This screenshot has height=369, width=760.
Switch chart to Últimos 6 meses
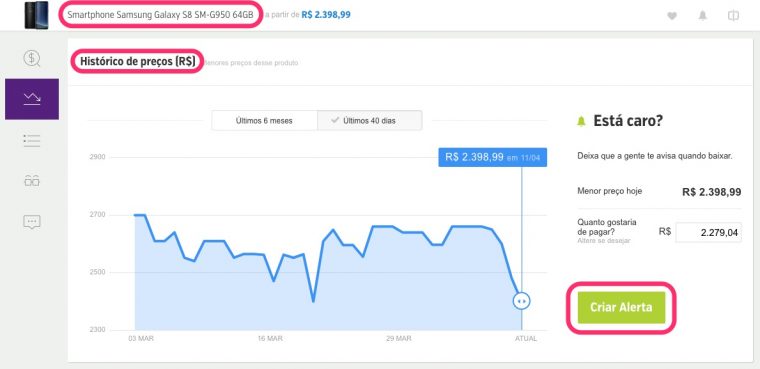(x=264, y=121)
